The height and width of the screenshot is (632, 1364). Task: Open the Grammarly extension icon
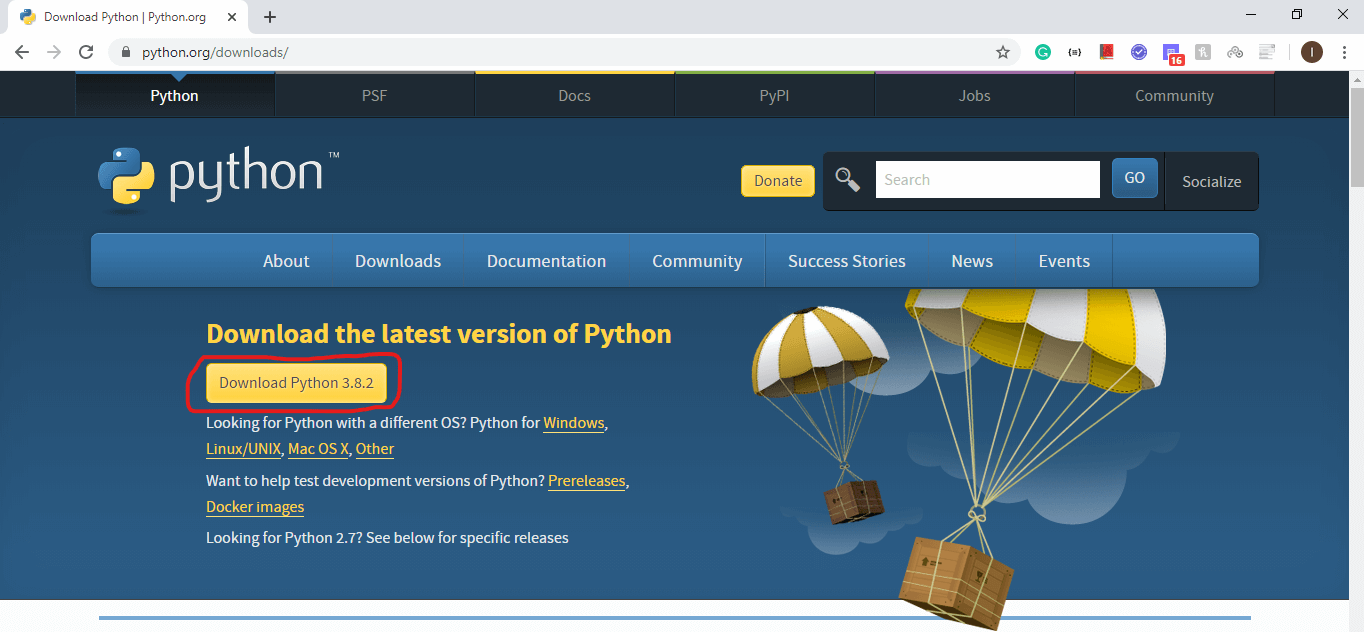click(x=1043, y=52)
